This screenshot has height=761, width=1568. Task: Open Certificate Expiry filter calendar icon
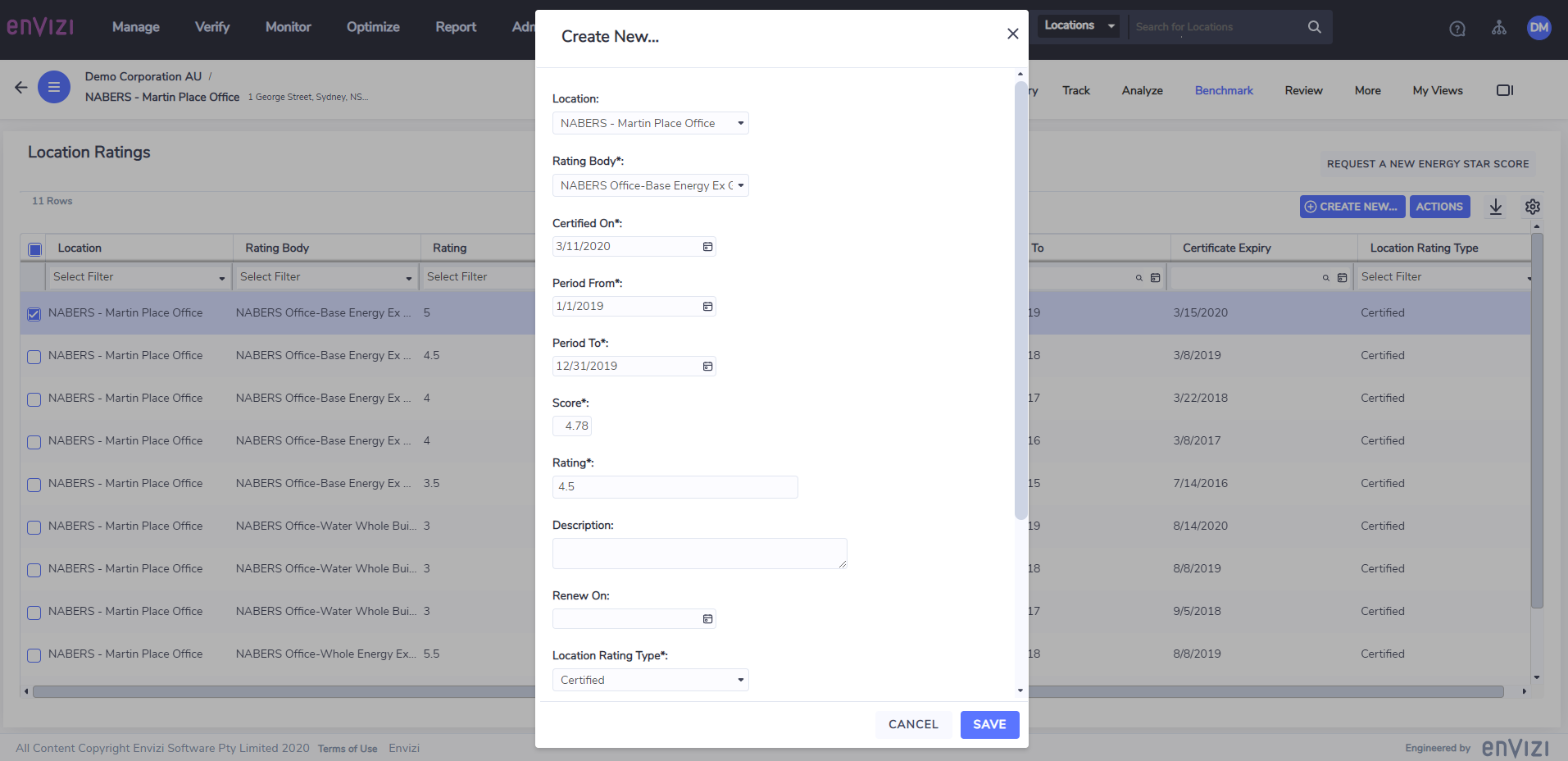coord(1342,278)
